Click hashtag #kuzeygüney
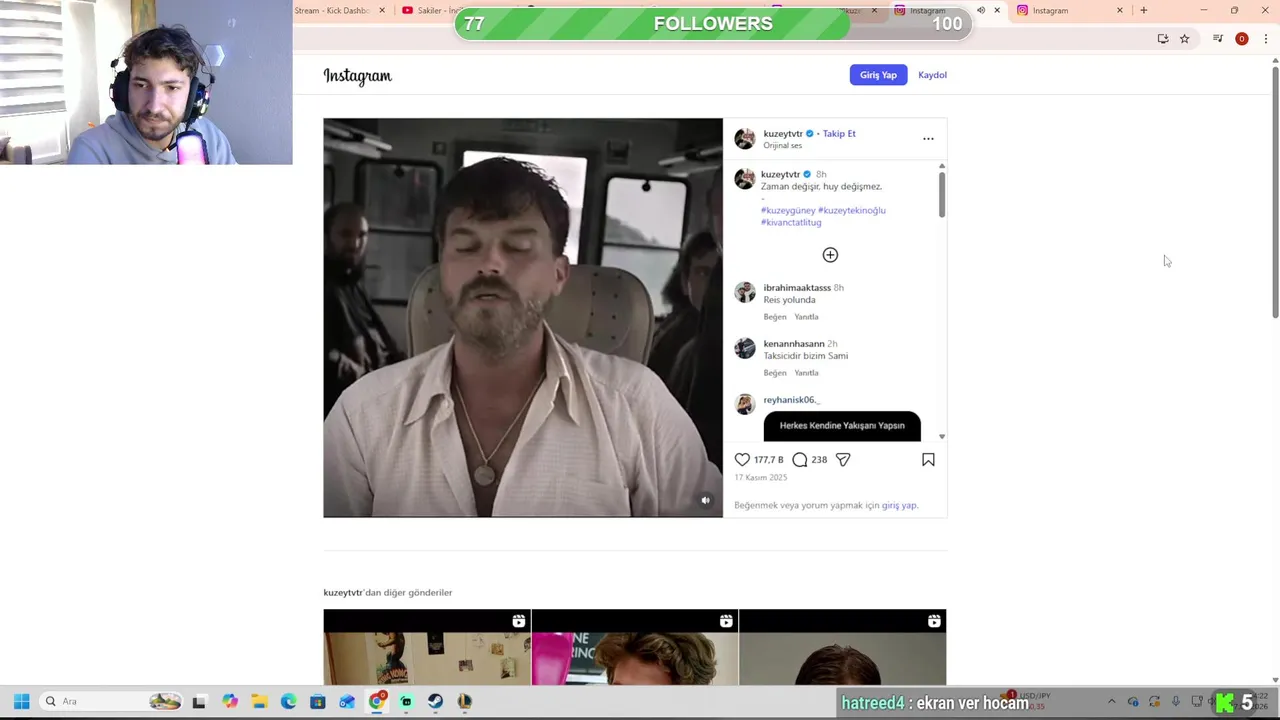This screenshot has height=720, width=1280. (x=788, y=211)
